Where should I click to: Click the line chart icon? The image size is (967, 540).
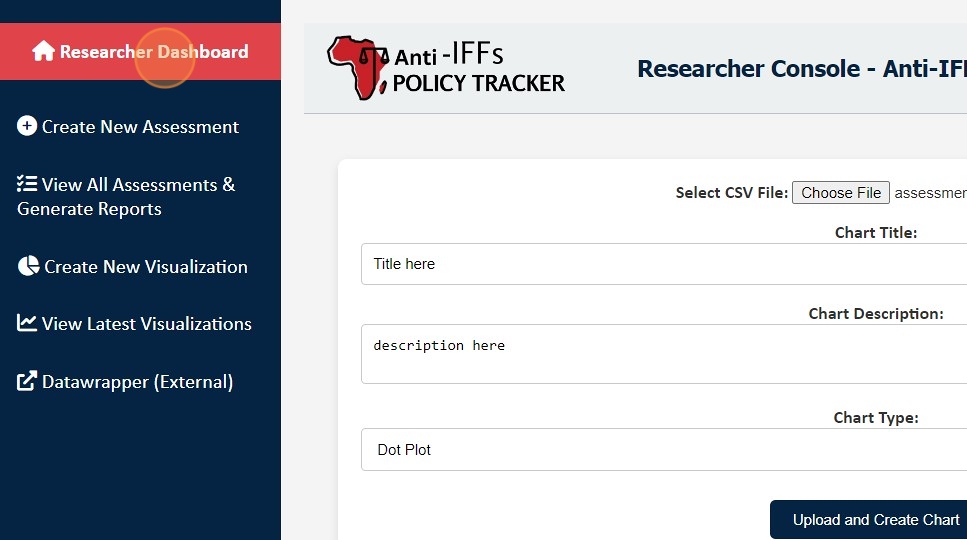27,324
